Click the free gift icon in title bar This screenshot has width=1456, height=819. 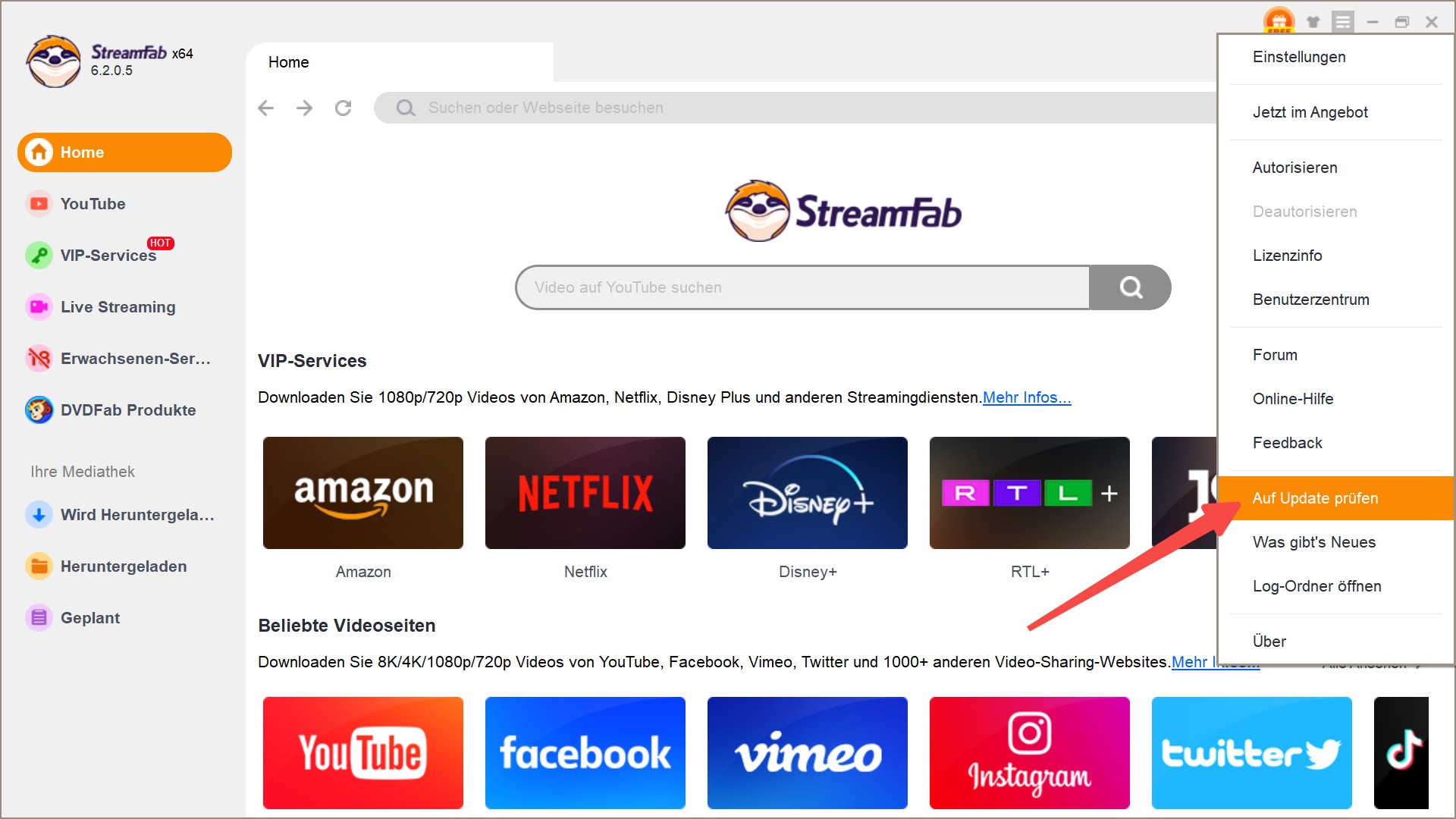click(1279, 20)
